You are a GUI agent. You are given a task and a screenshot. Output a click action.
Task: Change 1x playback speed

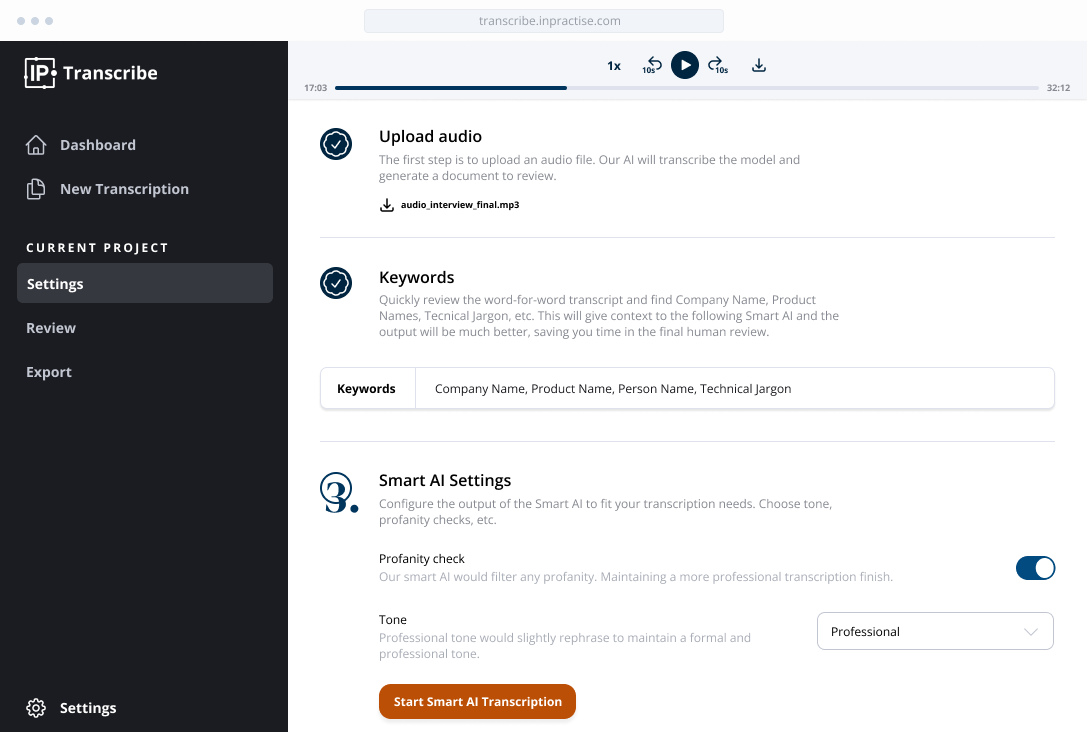pyautogui.click(x=614, y=66)
